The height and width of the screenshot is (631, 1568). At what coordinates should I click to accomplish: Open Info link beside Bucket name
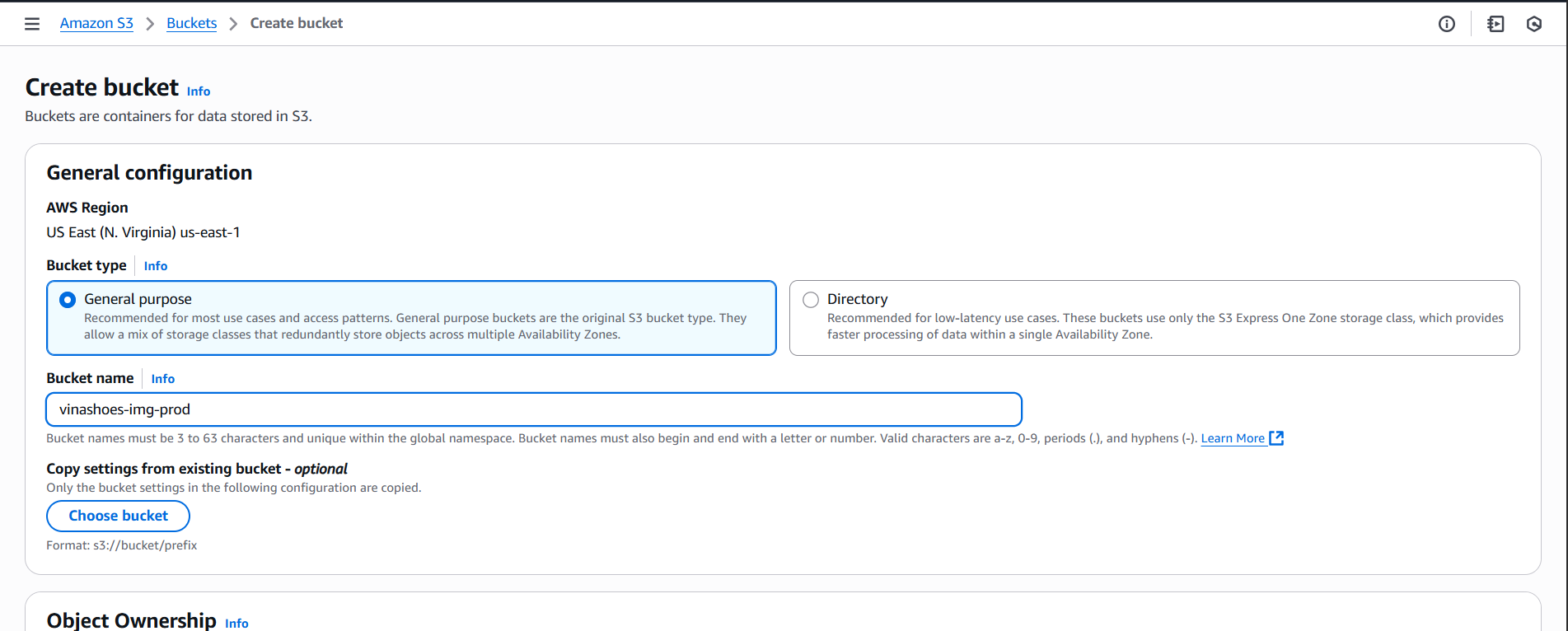[162, 379]
